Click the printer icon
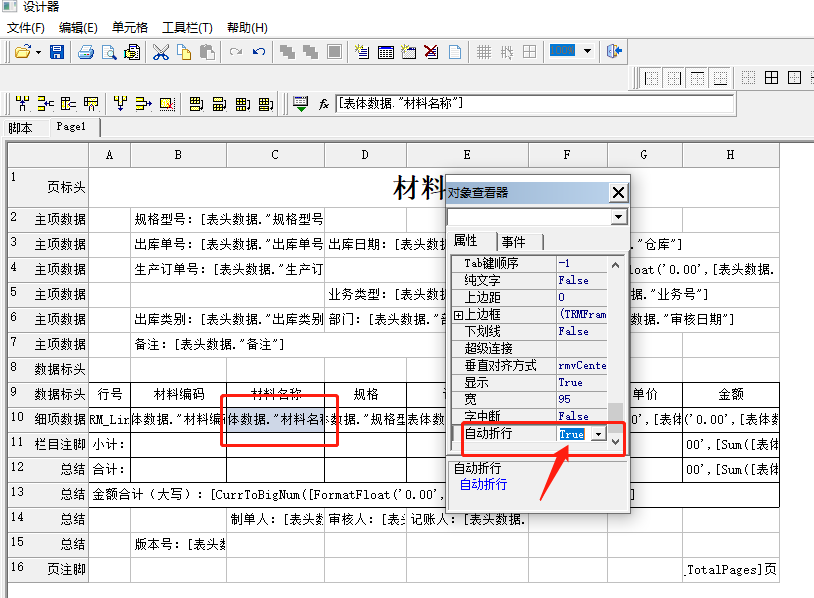The image size is (814, 598). tap(86, 51)
